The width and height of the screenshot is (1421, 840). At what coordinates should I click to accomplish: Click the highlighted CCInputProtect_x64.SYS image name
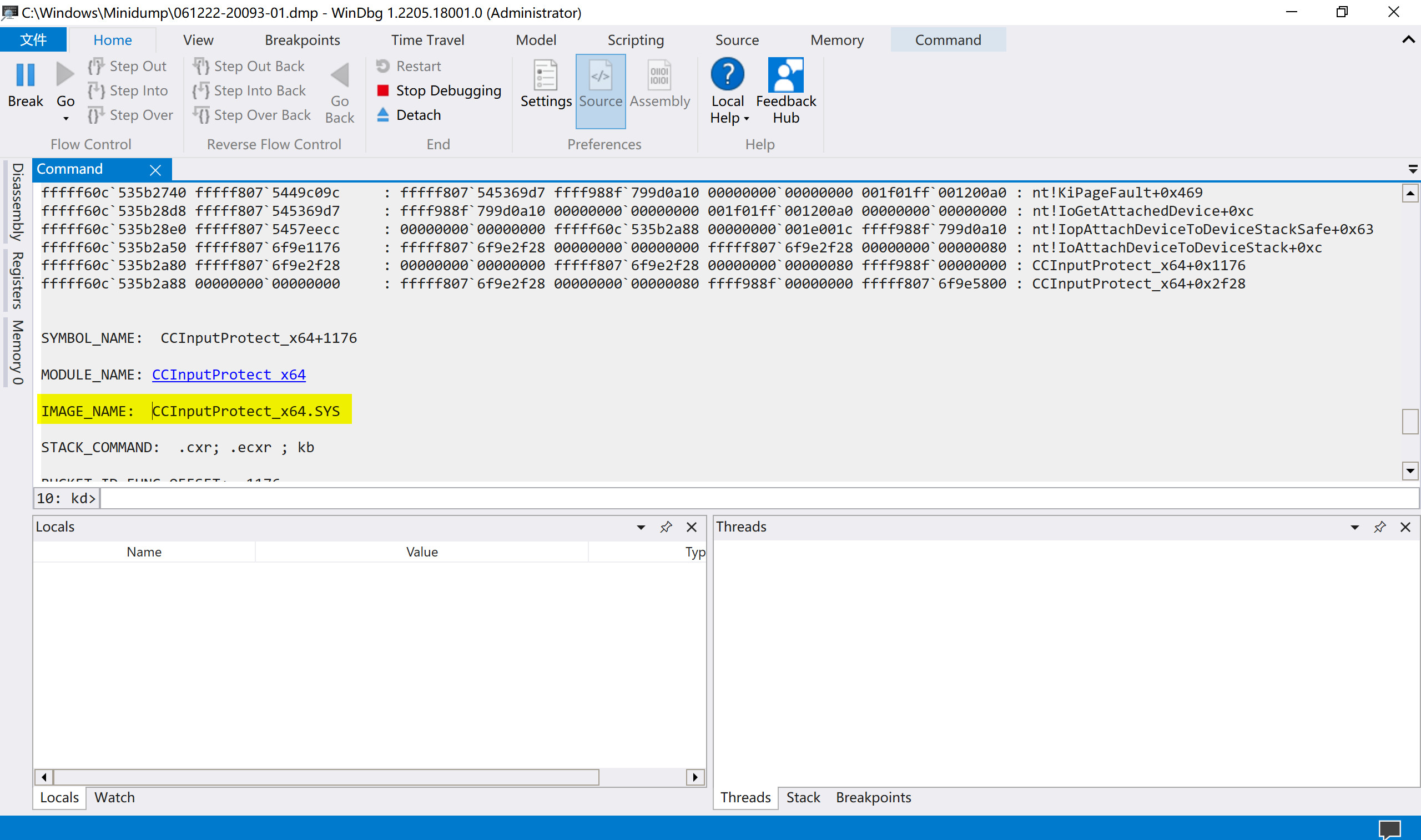(x=246, y=411)
